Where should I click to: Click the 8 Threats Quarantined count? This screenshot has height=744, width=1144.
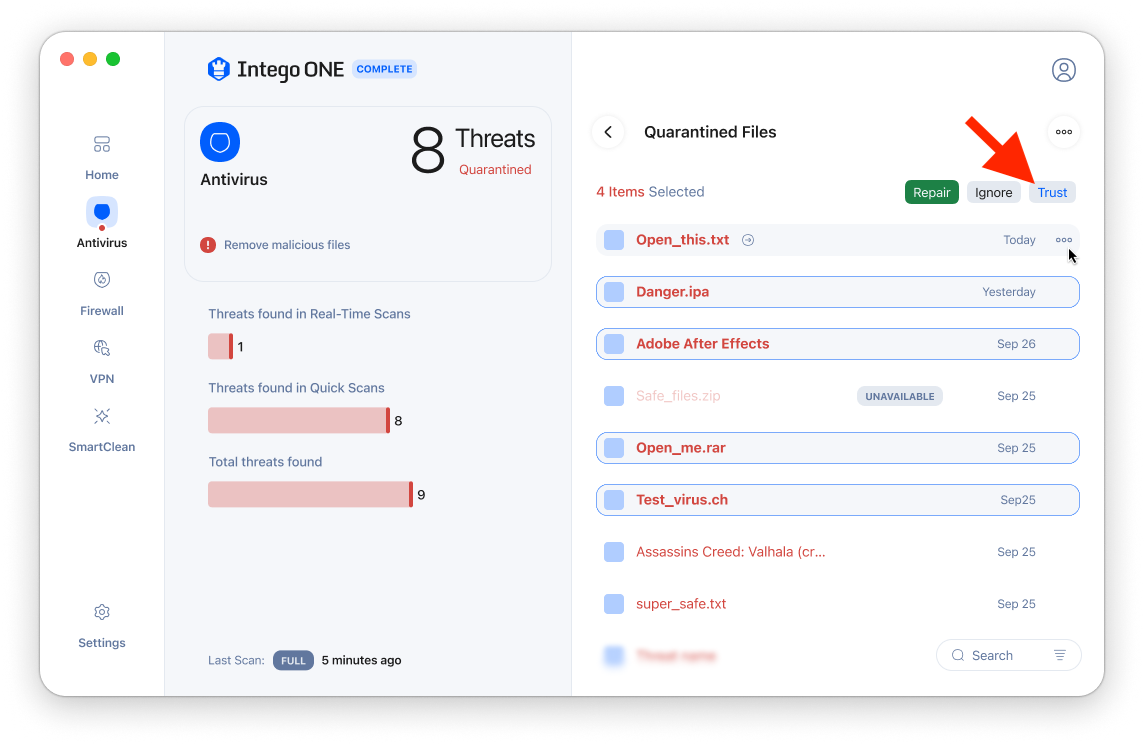[x=473, y=150]
